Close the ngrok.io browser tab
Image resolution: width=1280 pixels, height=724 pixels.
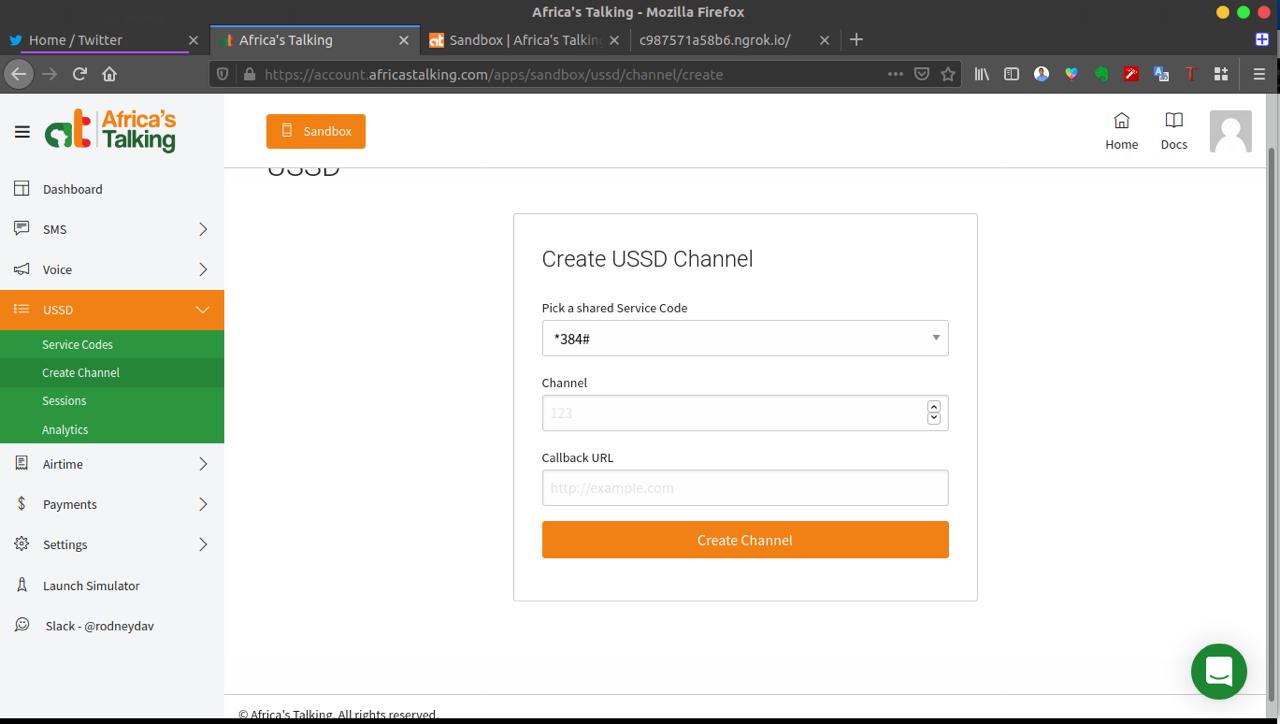tap(824, 40)
